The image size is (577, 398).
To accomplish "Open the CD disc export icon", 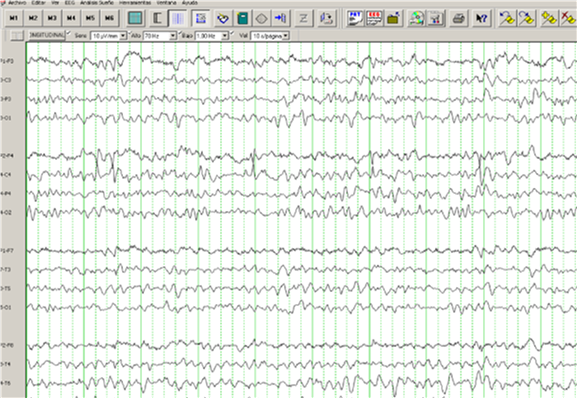I will (417, 18).
